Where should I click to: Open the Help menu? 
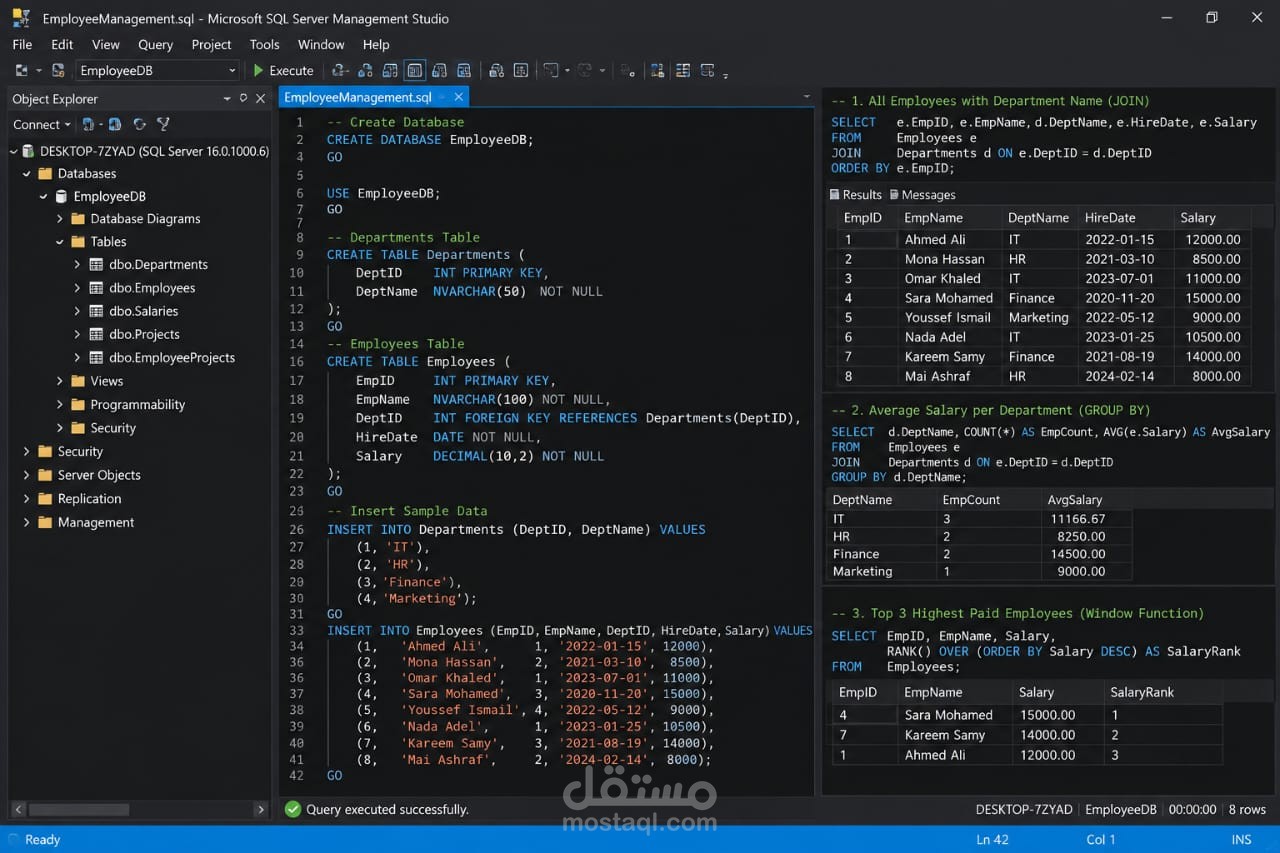tap(376, 45)
